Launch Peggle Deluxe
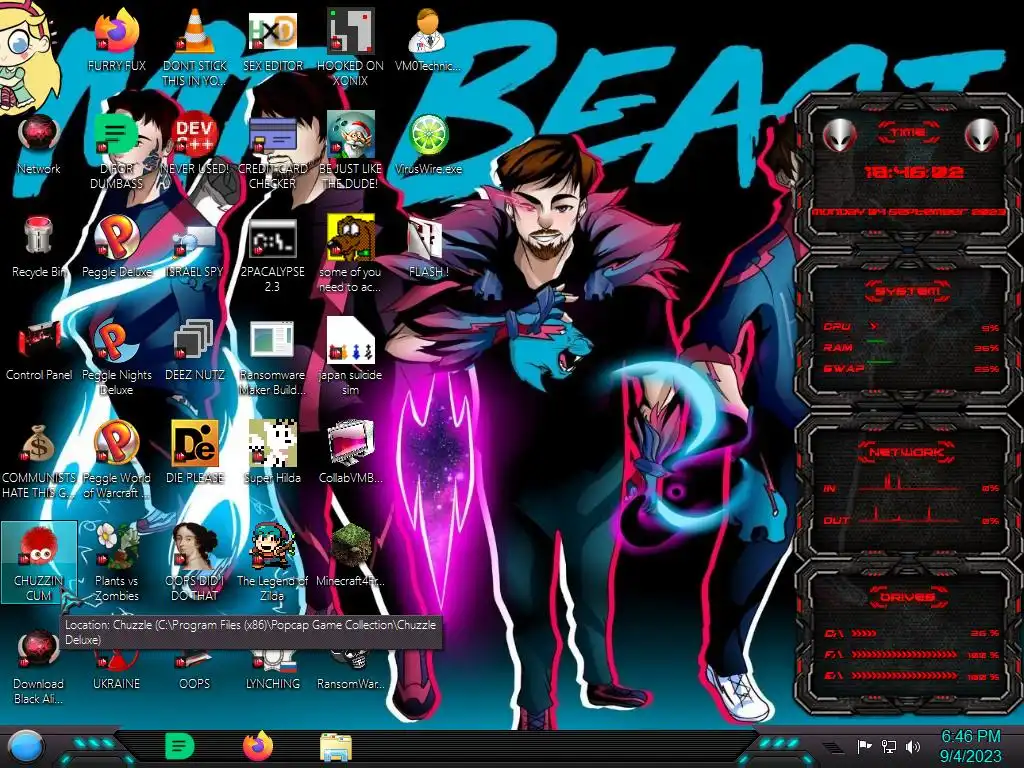The image size is (1024, 768). click(116, 247)
